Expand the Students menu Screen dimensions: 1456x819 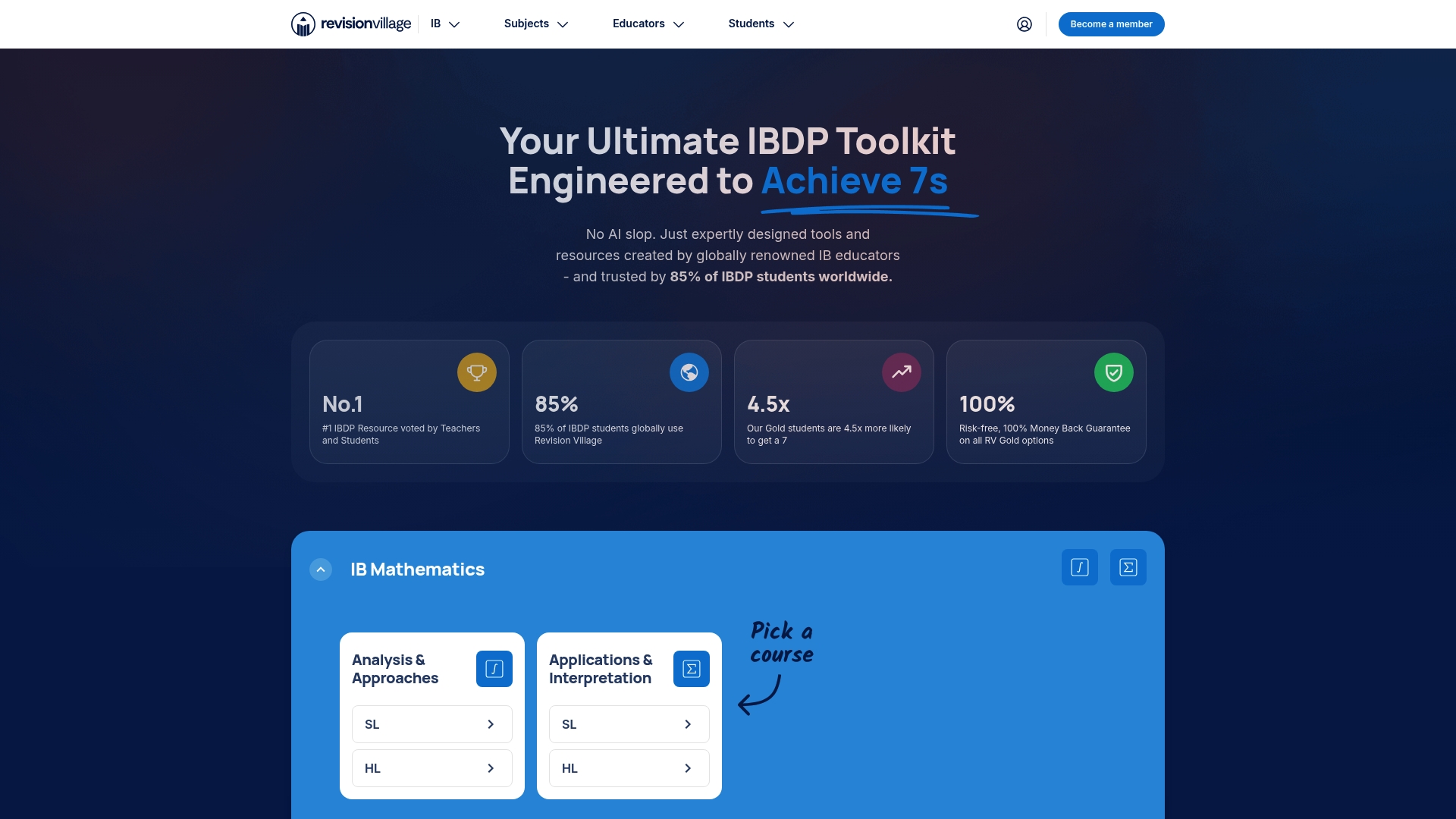point(761,24)
